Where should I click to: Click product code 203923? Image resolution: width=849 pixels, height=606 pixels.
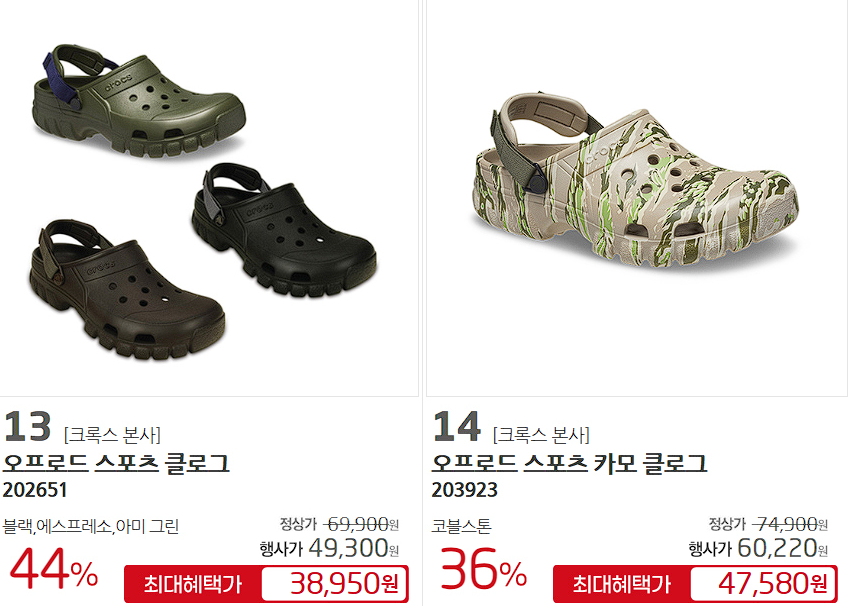pos(465,490)
